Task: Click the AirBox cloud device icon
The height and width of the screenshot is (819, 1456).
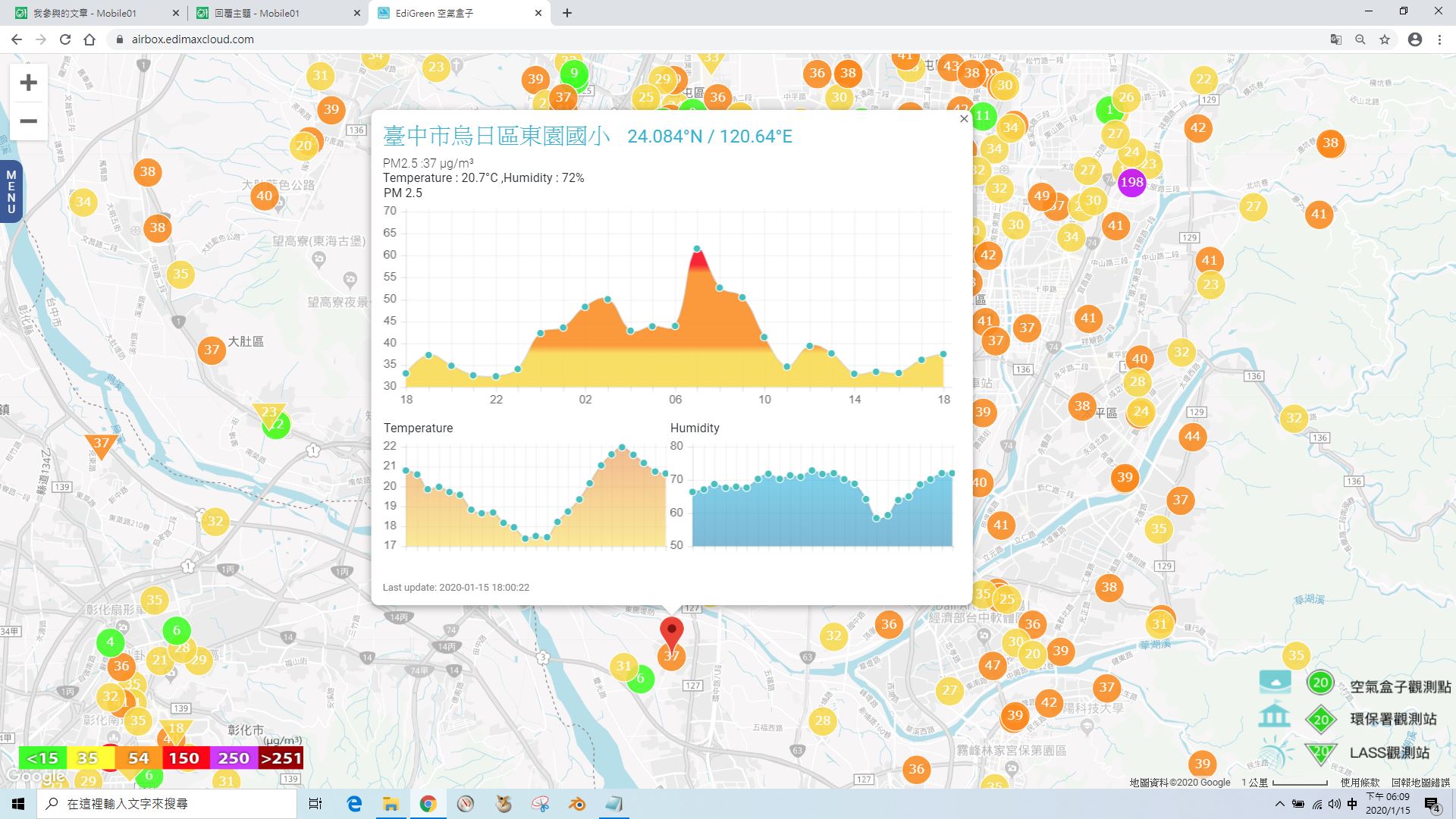Action: click(1275, 681)
